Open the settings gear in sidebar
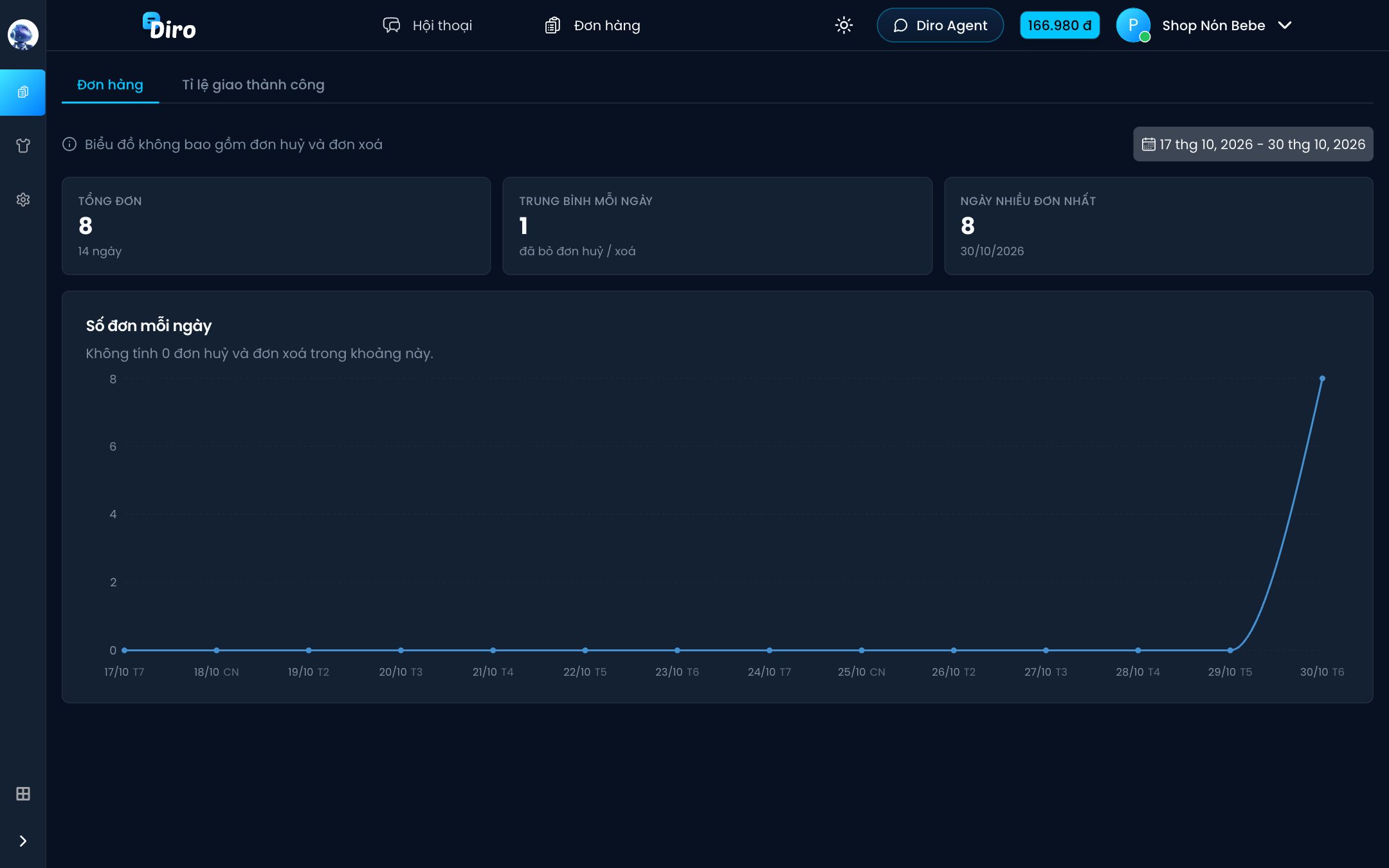1389x868 pixels. (x=23, y=200)
